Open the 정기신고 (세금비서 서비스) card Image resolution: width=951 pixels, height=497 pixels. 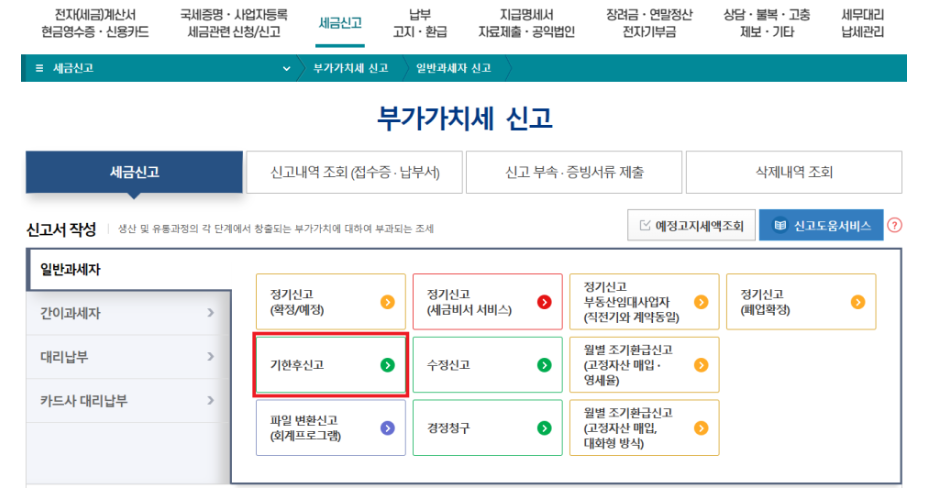(488, 302)
